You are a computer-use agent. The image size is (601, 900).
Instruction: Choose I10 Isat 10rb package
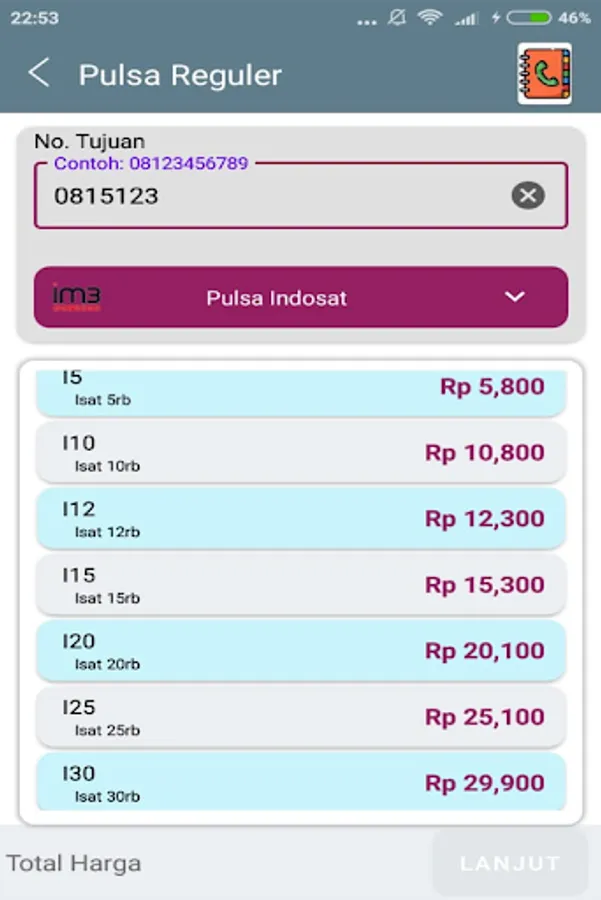click(300, 452)
